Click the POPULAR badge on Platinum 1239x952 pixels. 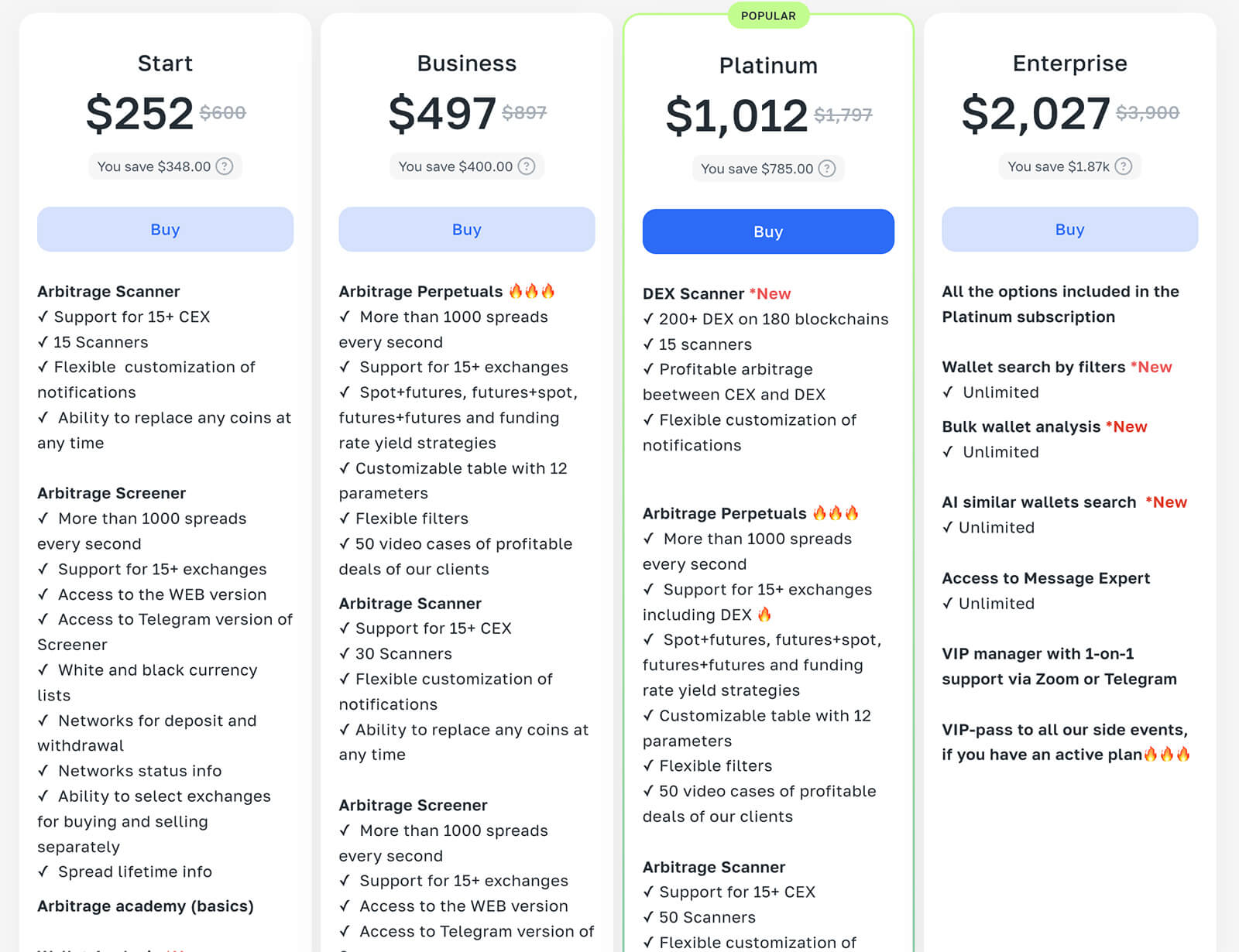pyautogui.click(x=768, y=15)
